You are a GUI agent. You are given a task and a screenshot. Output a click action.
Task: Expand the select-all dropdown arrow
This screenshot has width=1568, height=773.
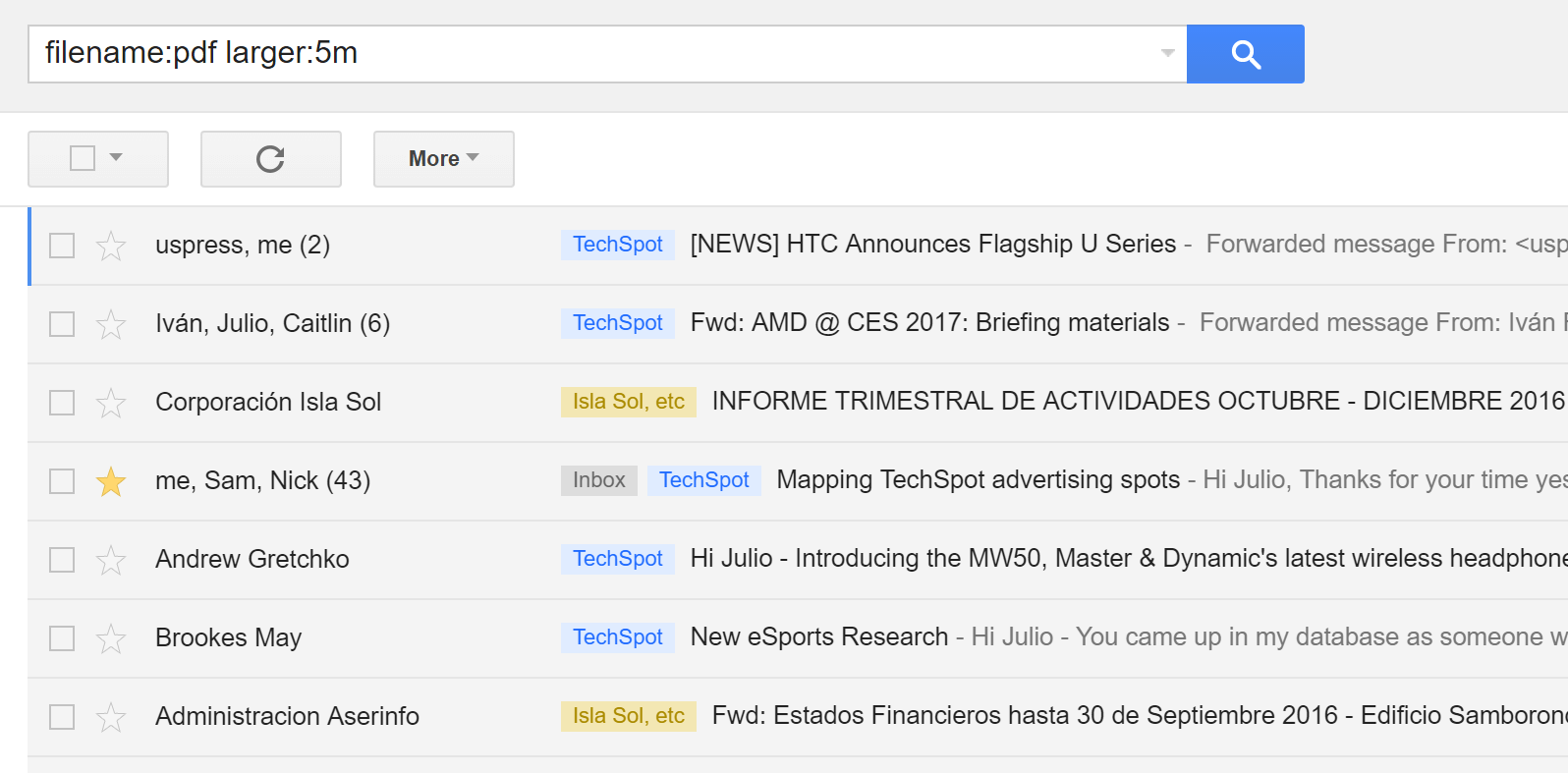116,157
